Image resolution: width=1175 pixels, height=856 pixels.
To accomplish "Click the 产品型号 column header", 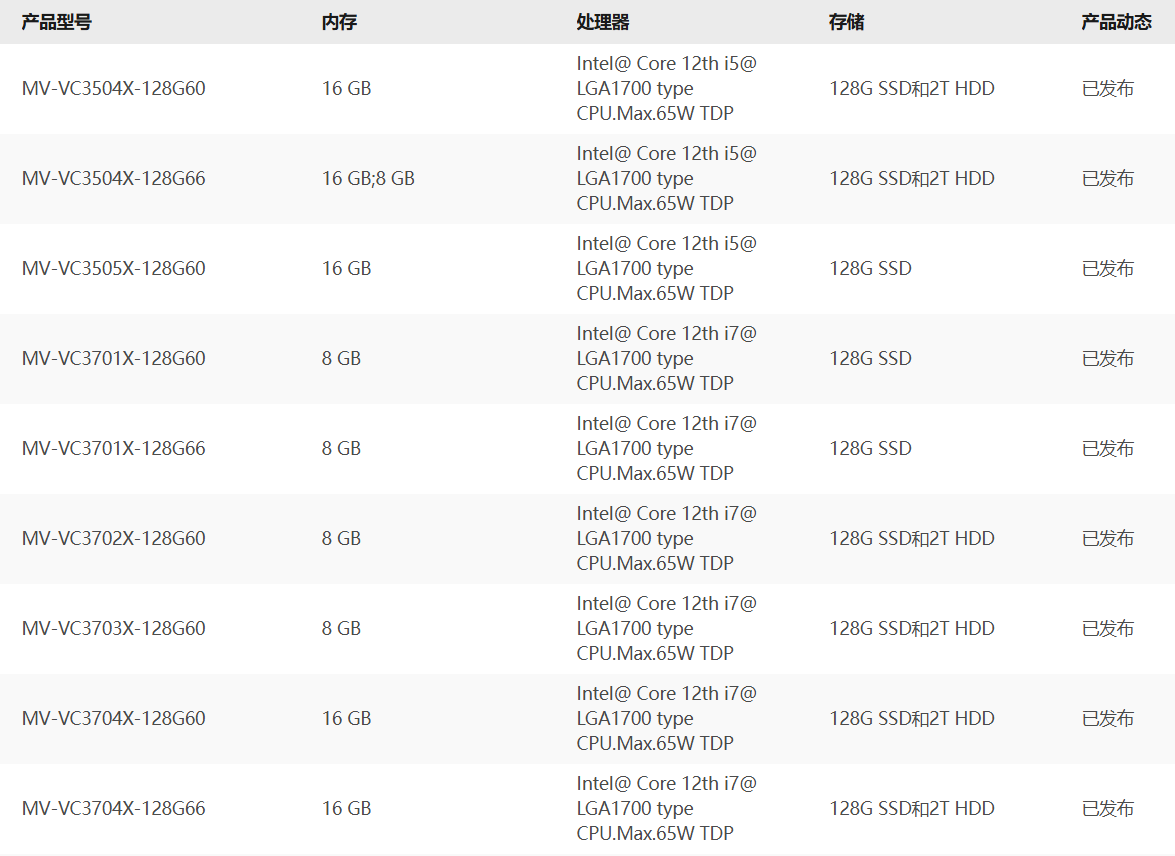I will click(x=56, y=22).
